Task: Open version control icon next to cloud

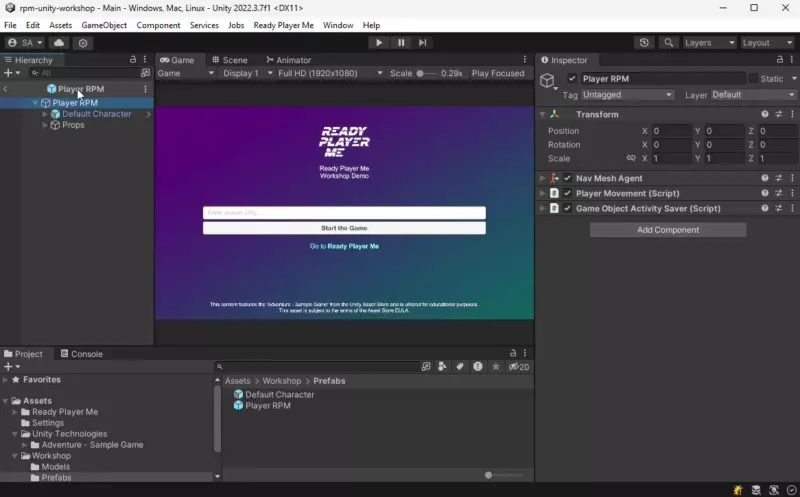Action: [x=83, y=43]
